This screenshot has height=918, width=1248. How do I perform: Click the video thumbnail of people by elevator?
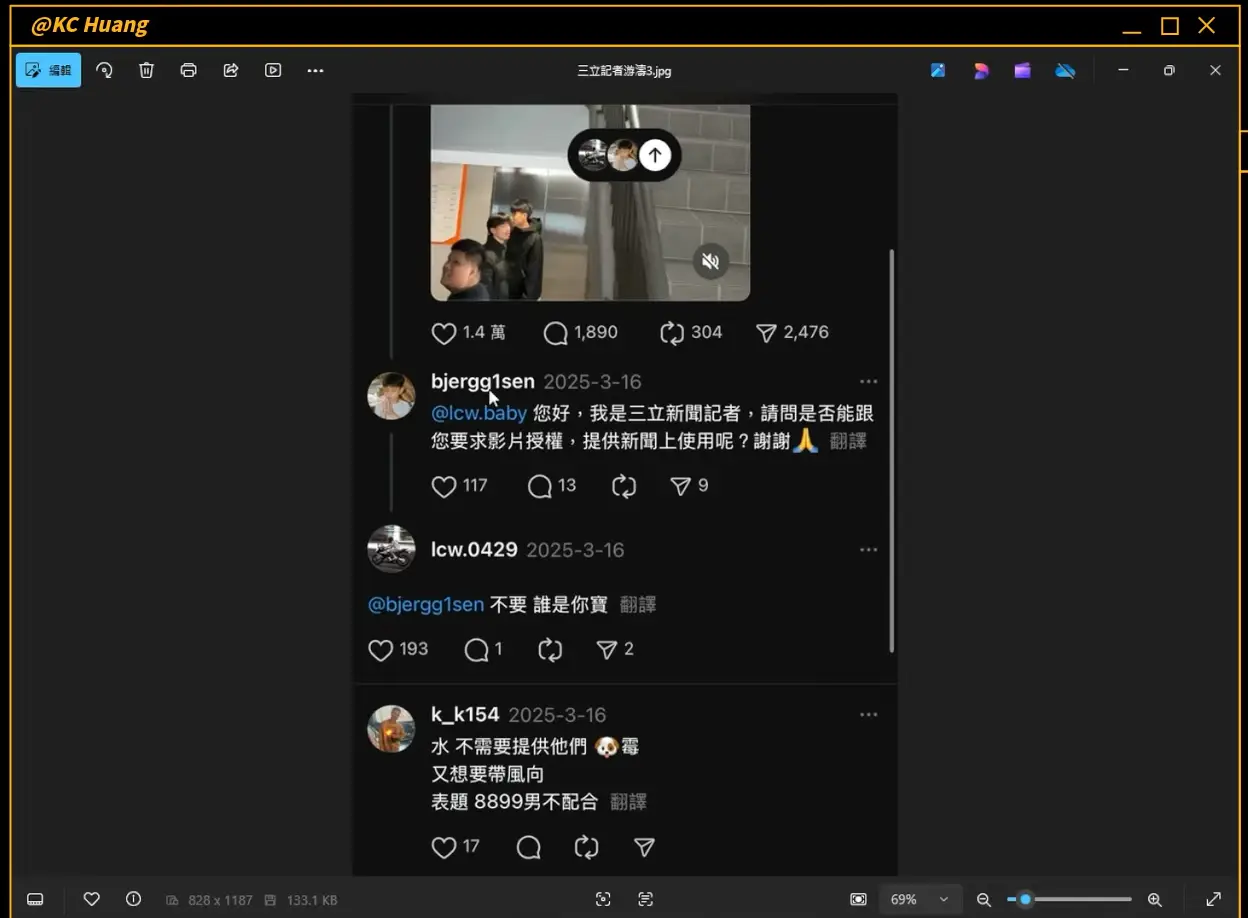[x=590, y=202]
